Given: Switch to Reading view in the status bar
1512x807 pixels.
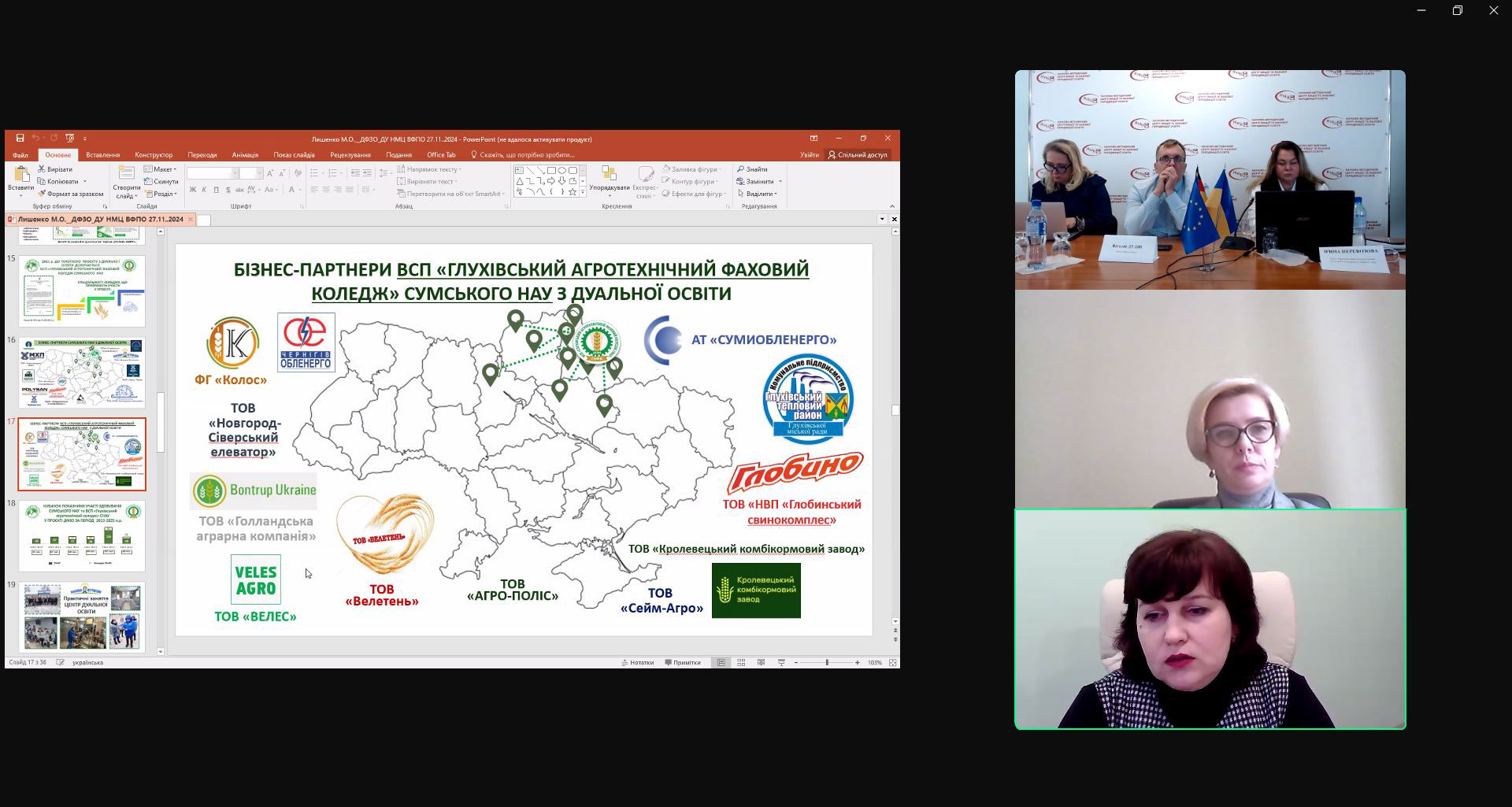Looking at the screenshot, I should (x=762, y=663).
